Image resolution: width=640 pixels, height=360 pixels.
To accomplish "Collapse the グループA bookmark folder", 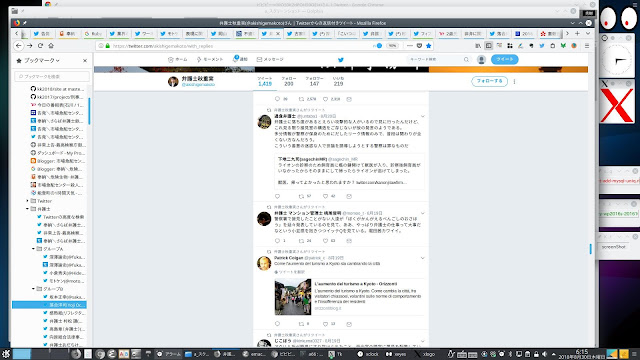I will tap(33, 249).
